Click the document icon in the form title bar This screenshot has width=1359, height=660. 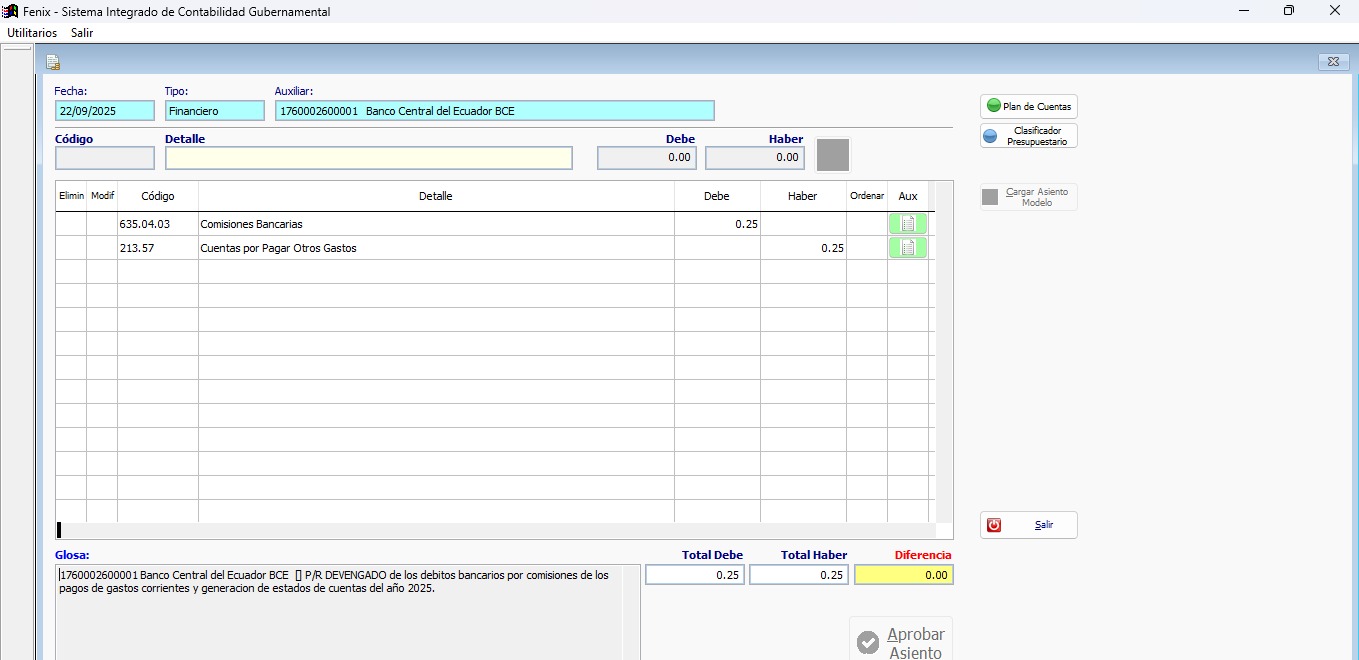53,62
